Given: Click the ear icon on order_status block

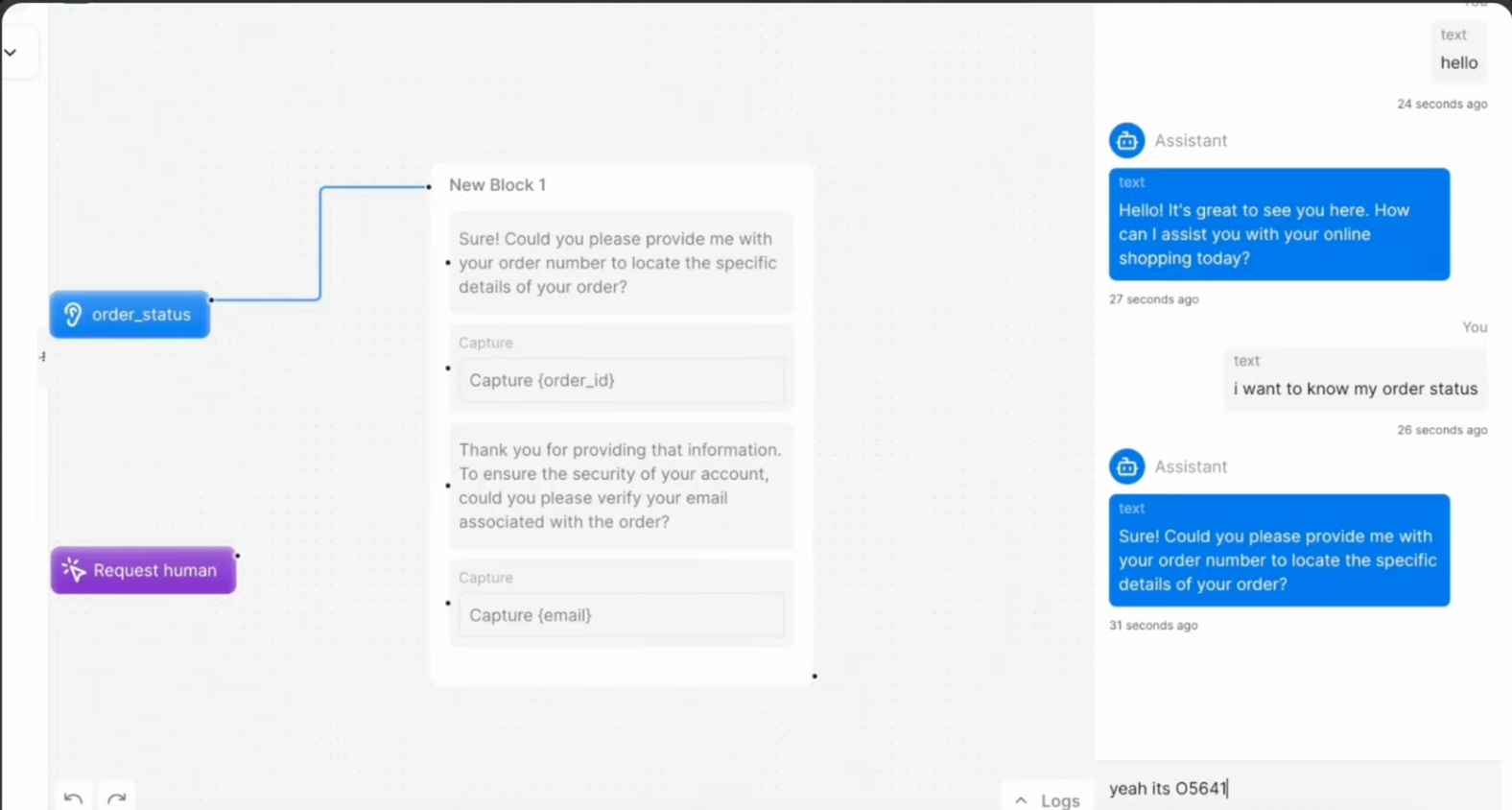Looking at the screenshot, I should coord(73,315).
